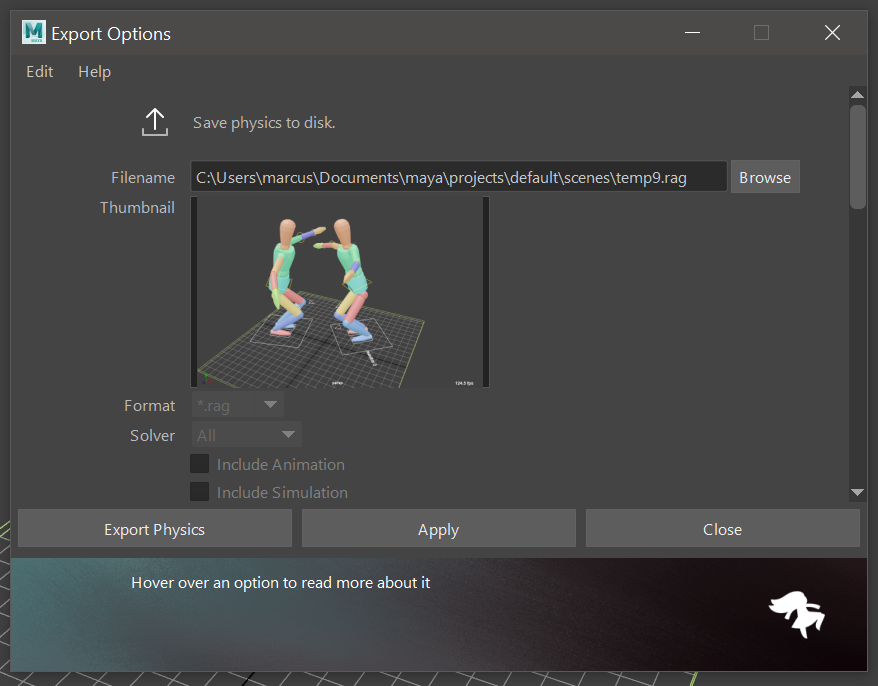The image size is (878, 686).
Task: Click the mannequin thumbnail preview image
Action: (x=340, y=292)
